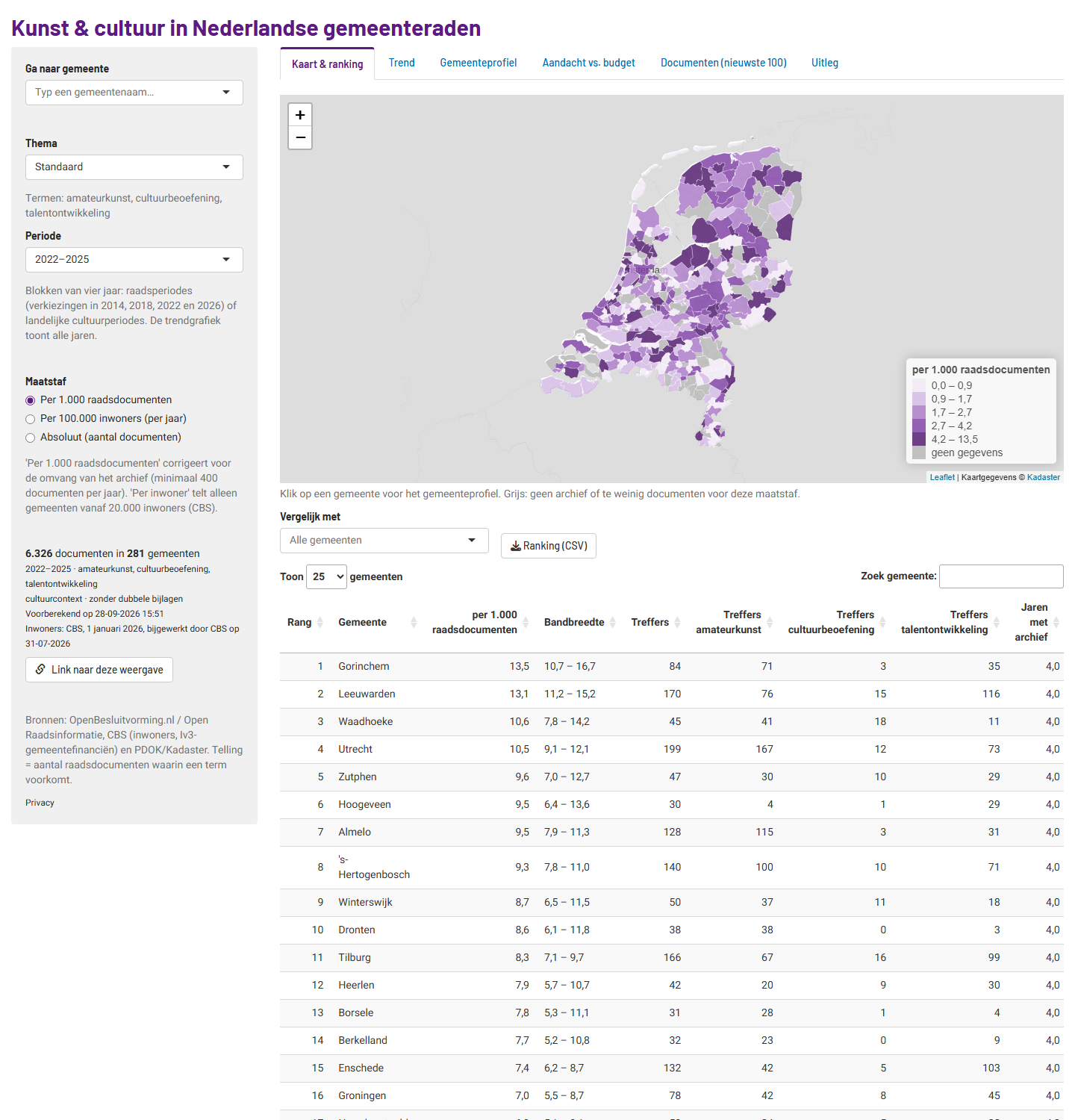Screen dimensions: 1075x1120
Task: Select Per 100.000 inwoners measure
Action: pos(31,419)
